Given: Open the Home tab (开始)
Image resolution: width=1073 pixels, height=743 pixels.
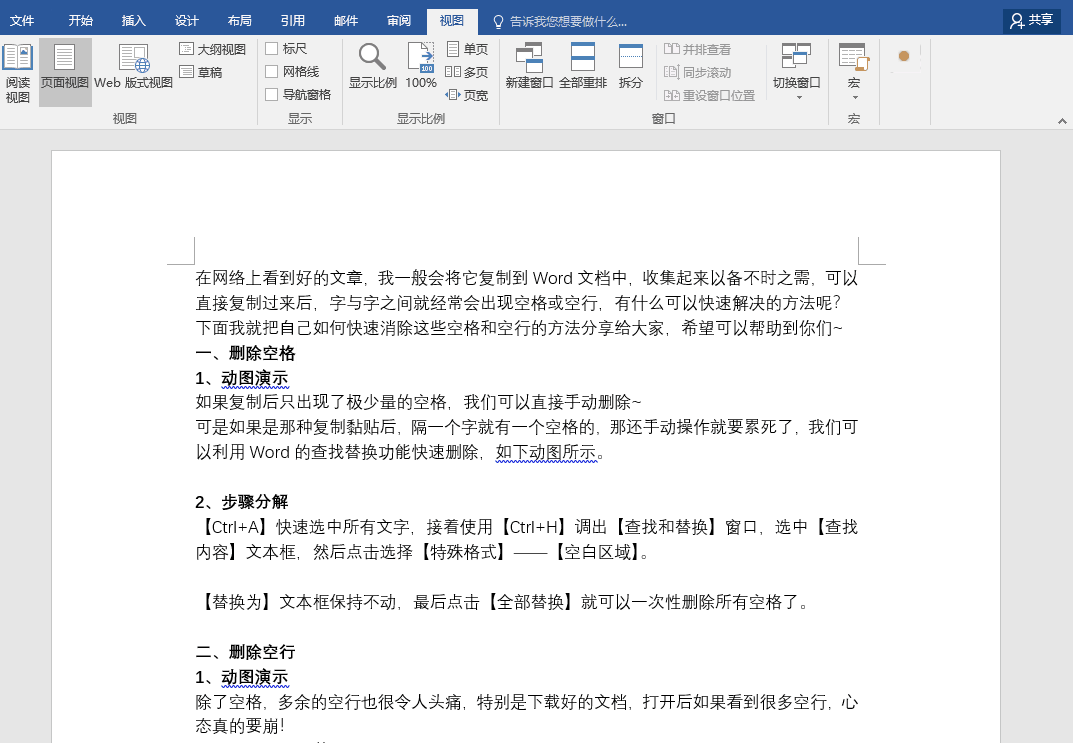Looking at the screenshot, I should pyautogui.click(x=81, y=21).
